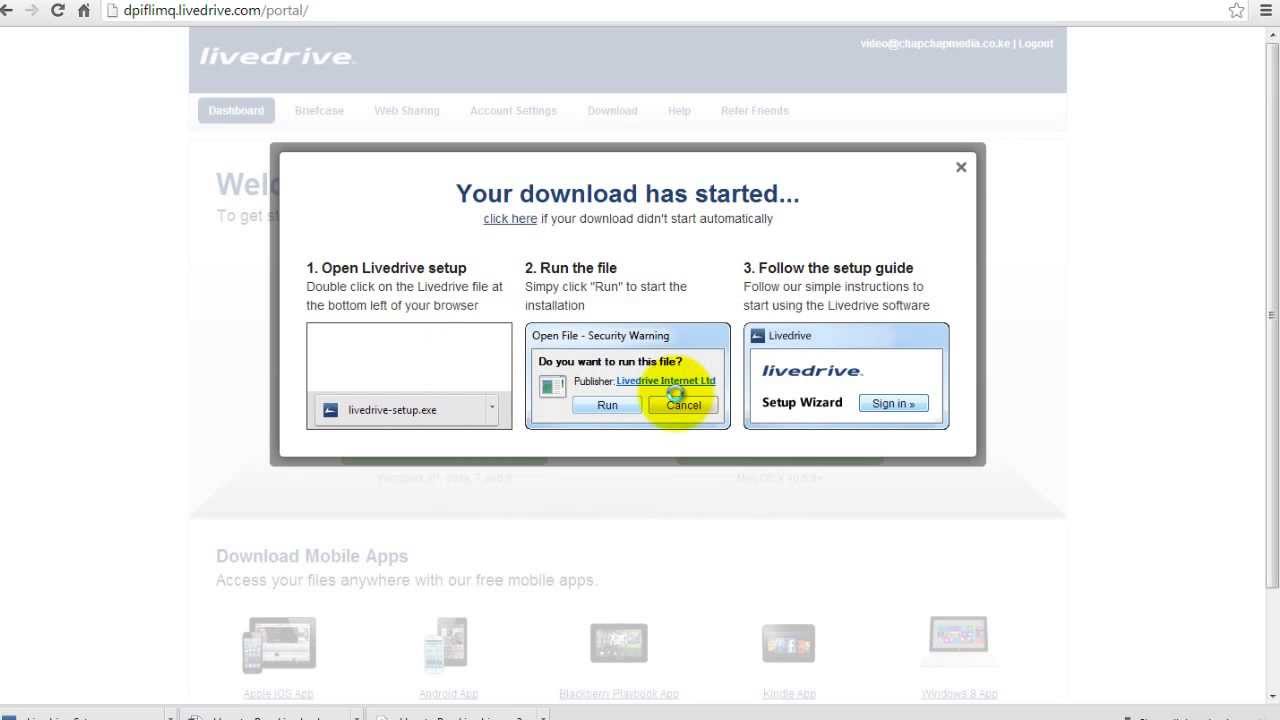Click livedrive-setup.exe file in step 1 image
This screenshot has height=720, width=1280.
392,410
